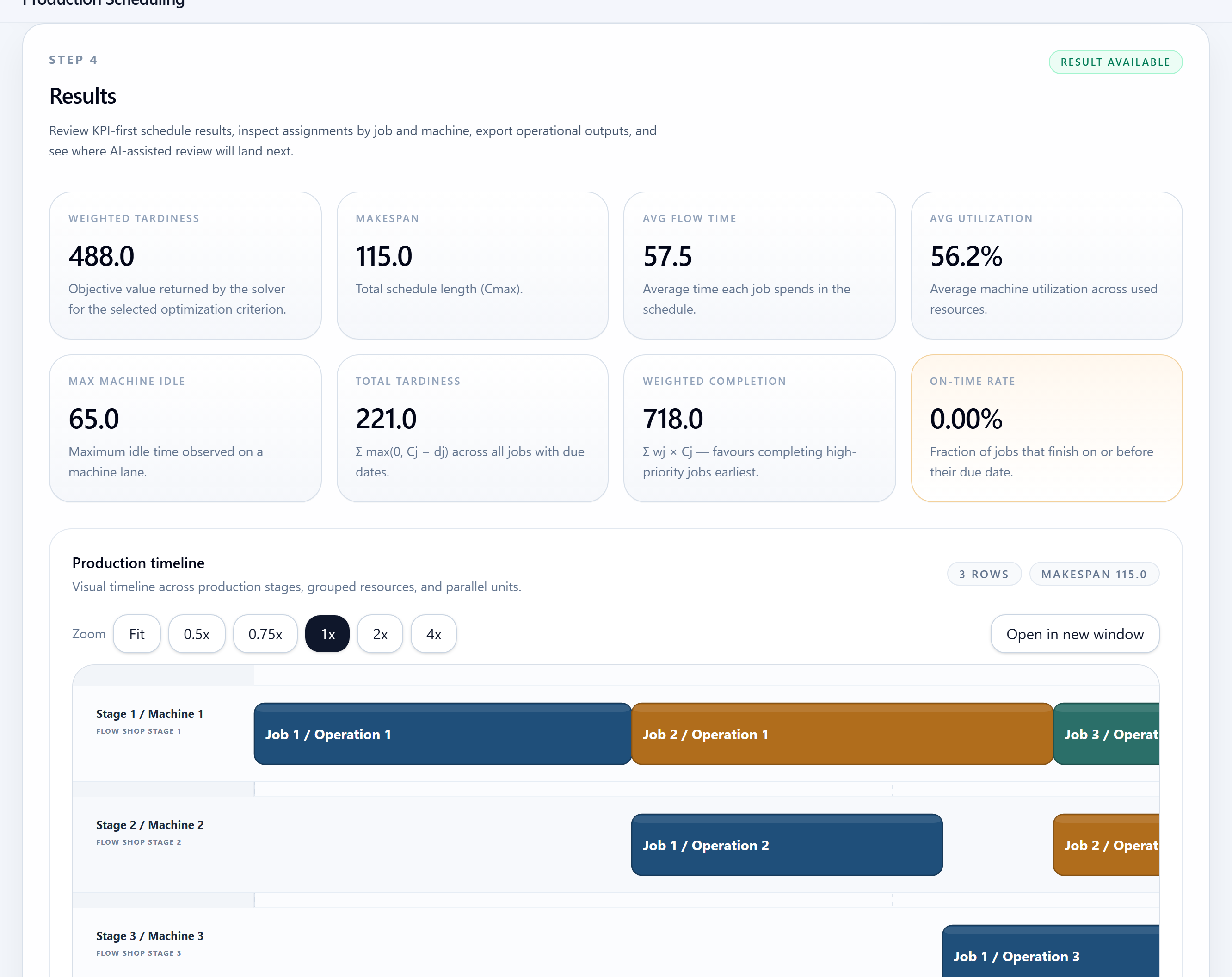This screenshot has height=977, width=1232.
Task: Switch timeline zoom to 2x
Action: 380,634
